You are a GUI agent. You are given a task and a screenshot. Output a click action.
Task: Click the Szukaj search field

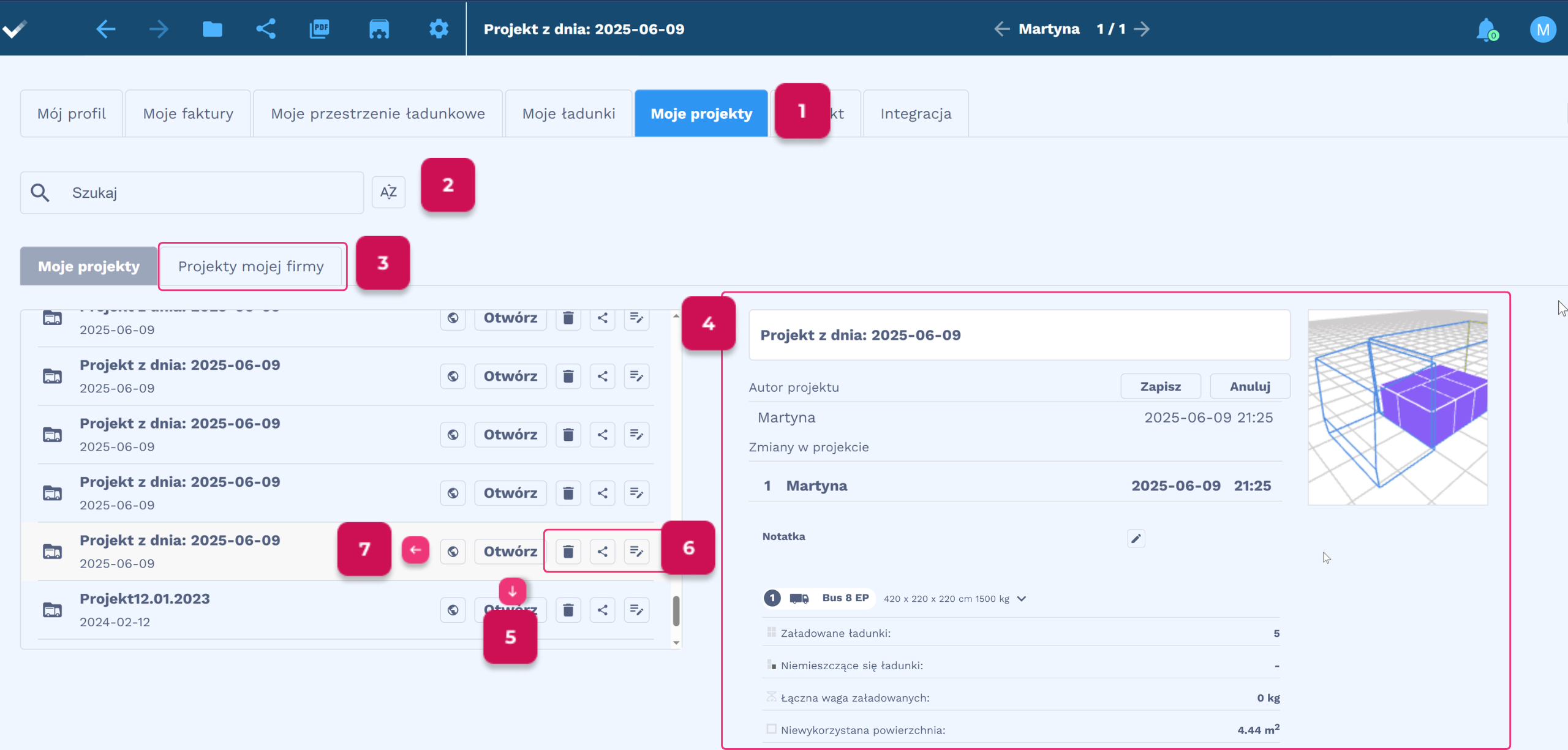pyautogui.click(x=208, y=193)
